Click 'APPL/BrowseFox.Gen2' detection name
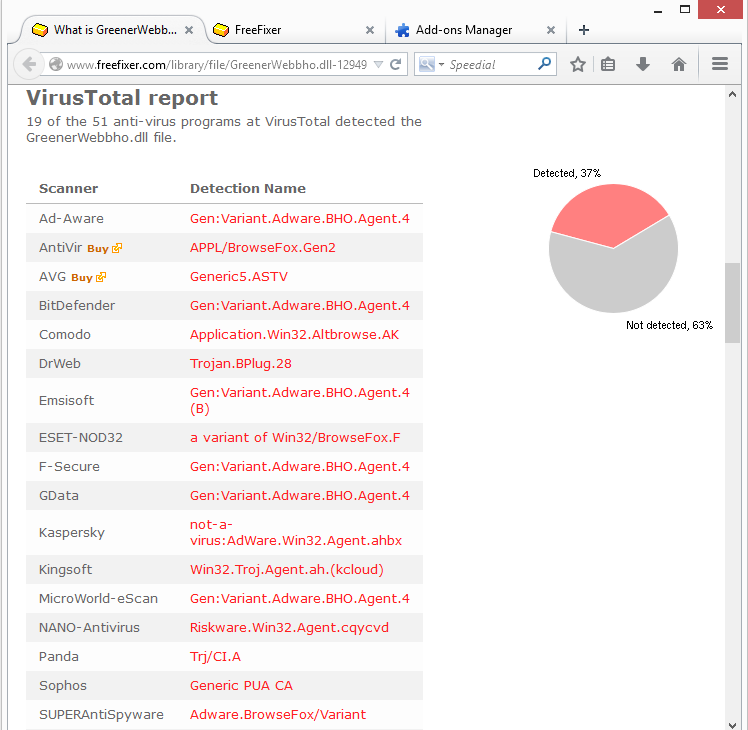 pyautogui.click(x=263, y=248)
